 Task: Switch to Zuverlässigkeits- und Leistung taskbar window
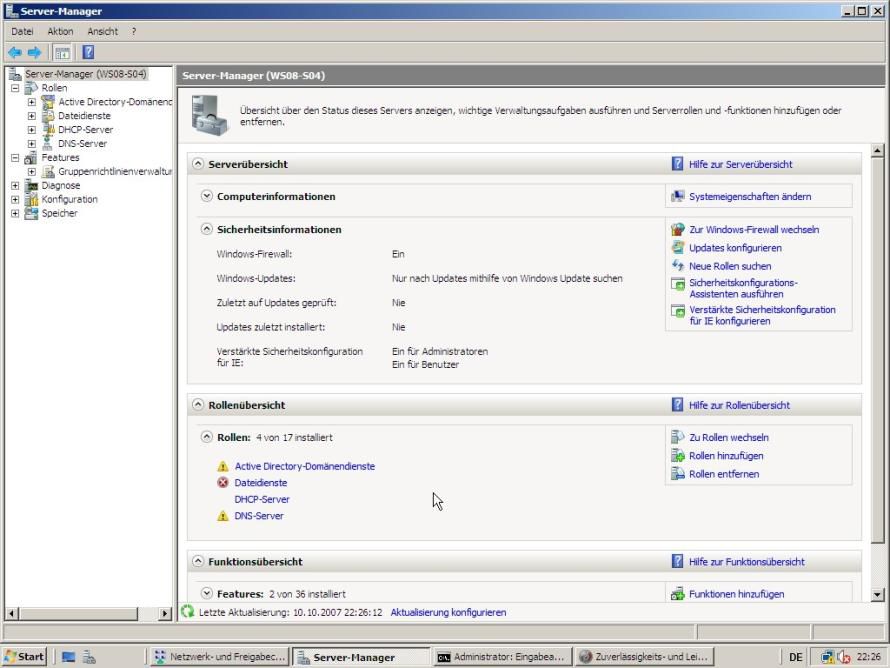coord(644,657)
